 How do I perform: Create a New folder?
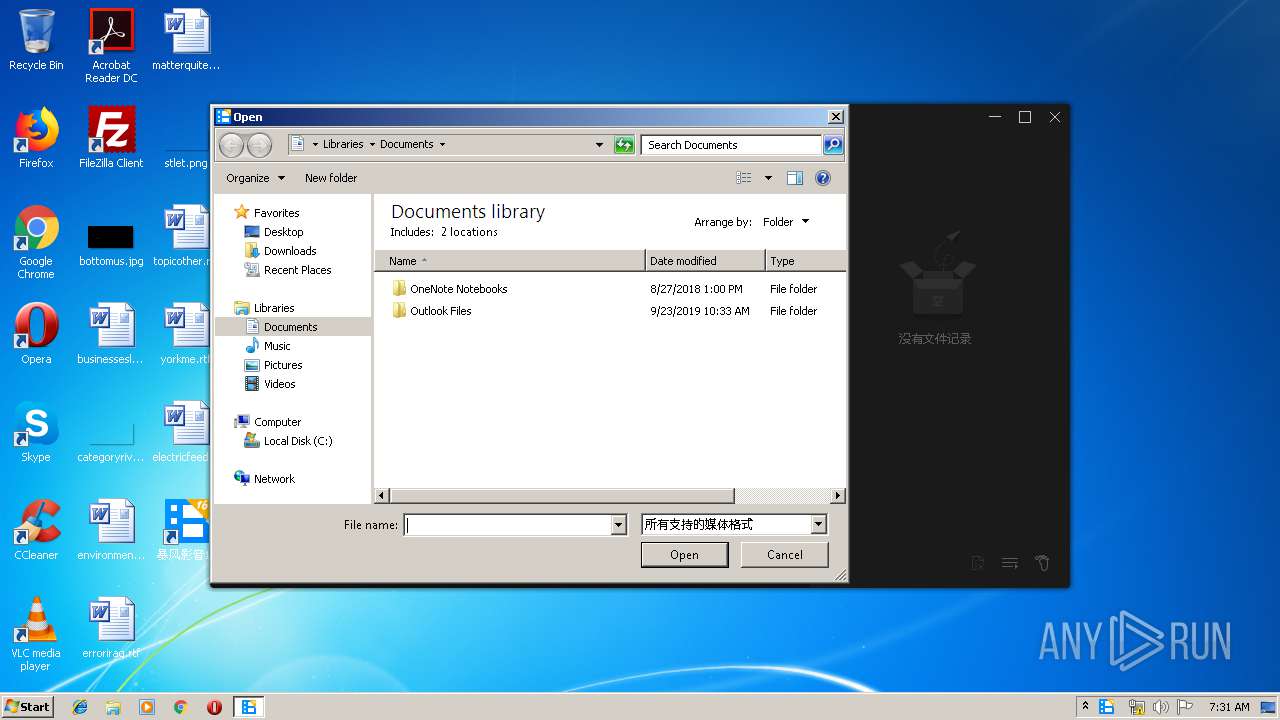coord(331,178)
